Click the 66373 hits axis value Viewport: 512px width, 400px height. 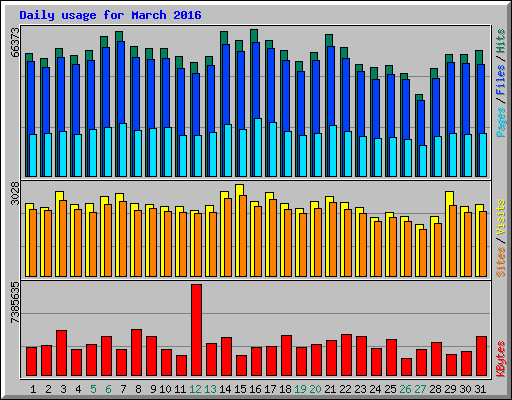(x=15, y=42)
